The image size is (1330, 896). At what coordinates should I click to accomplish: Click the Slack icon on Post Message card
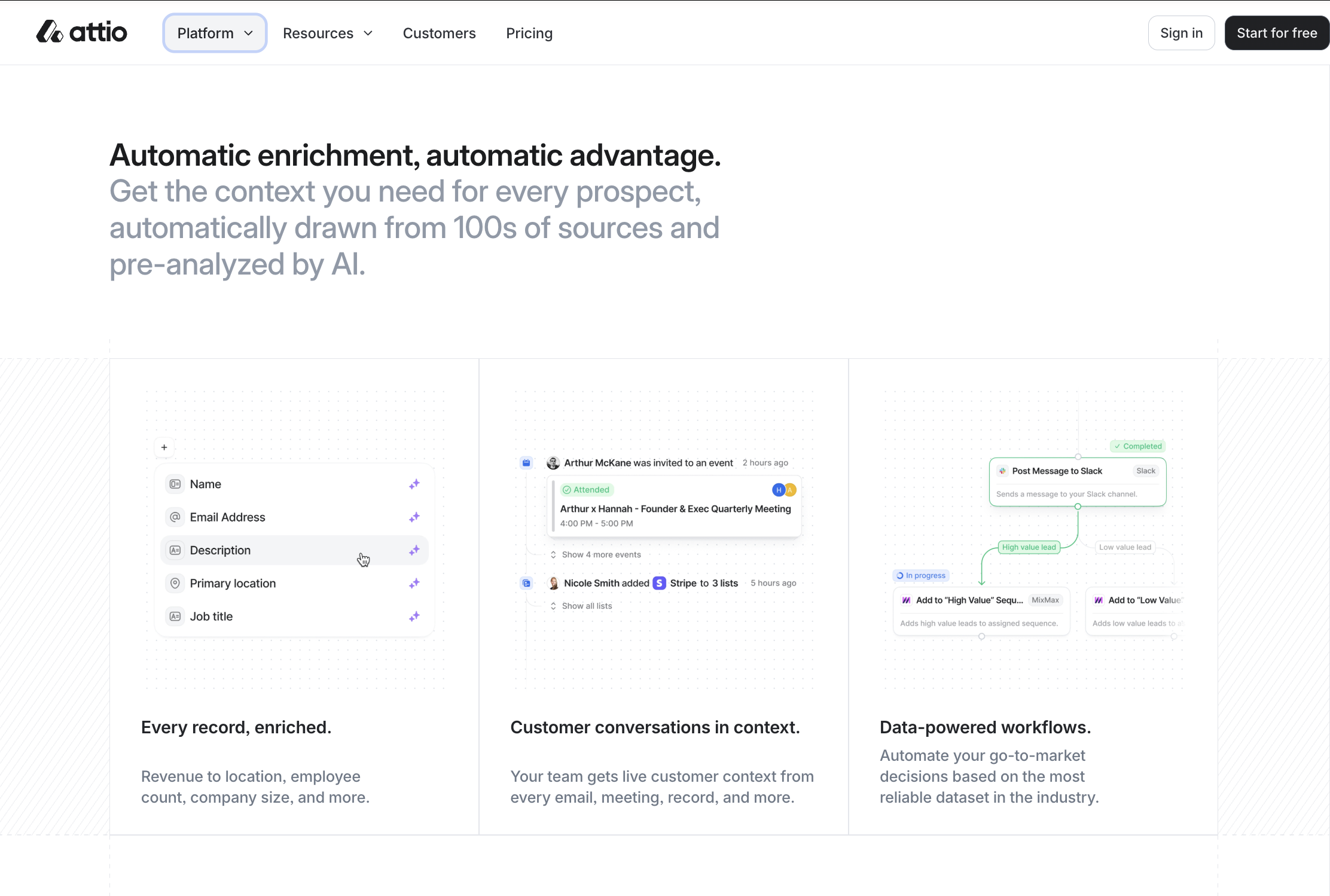click(x=1002, y=471)
